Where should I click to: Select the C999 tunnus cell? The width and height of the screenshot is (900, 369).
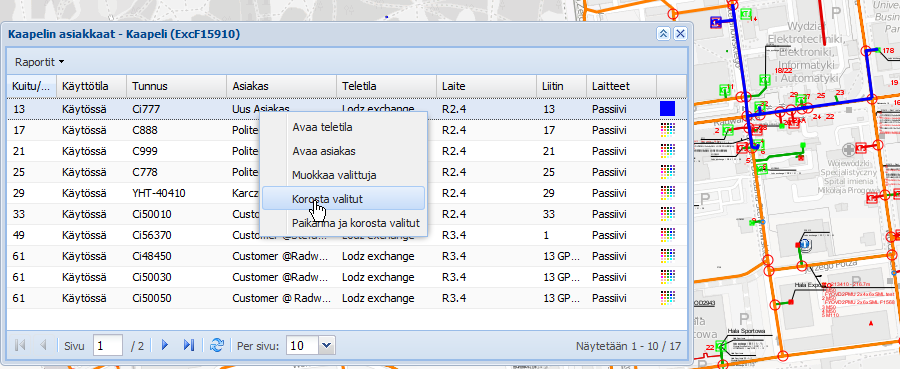[x=176, y=151]
